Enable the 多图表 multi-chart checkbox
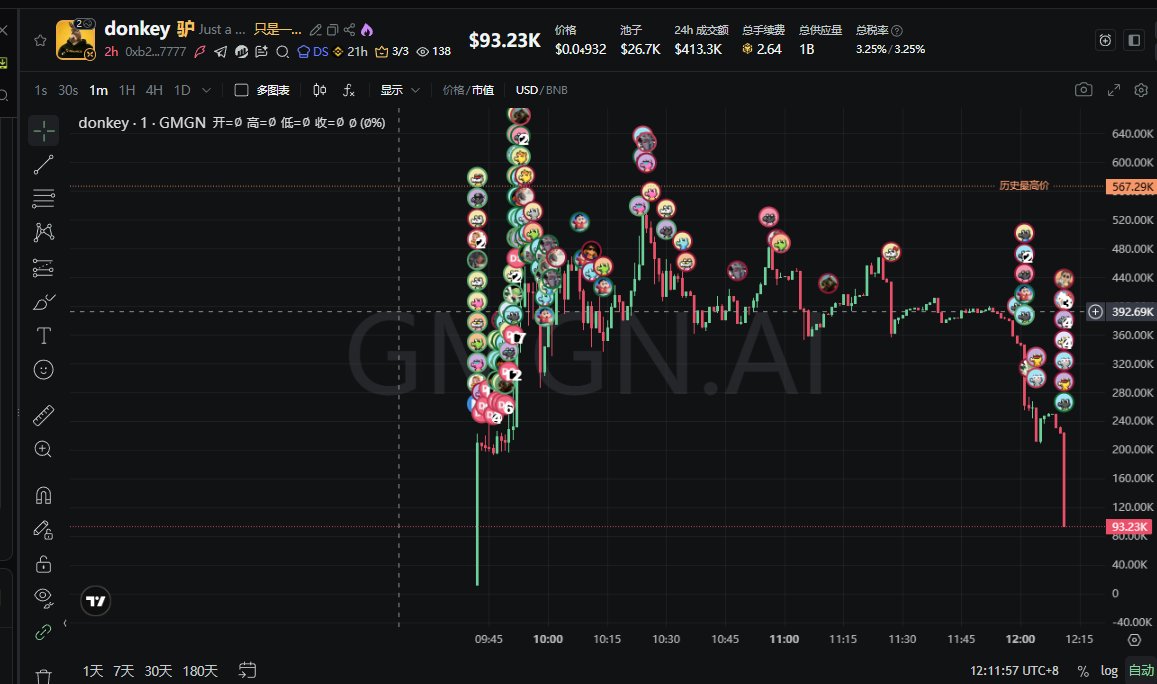 click(241, 90)
